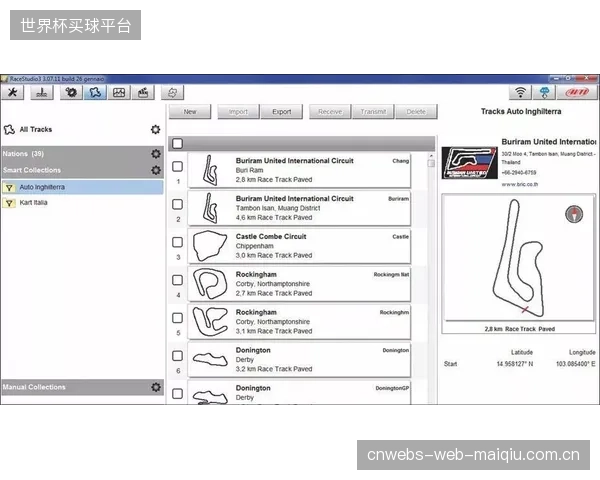The height and width of the screenshot is (480, 600).
Task: Click the grayed sync toolbar icon
Action: pos(172,93)
